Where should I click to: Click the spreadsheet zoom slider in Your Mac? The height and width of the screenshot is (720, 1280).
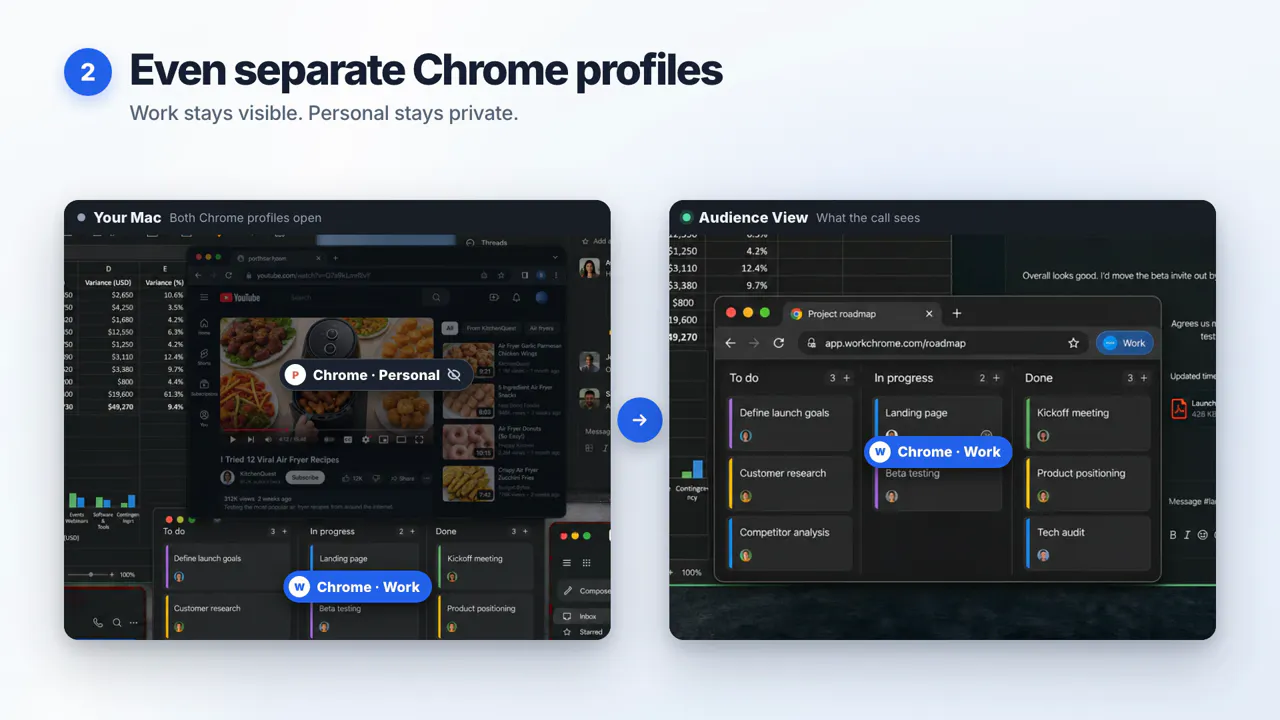pos(90,575)
